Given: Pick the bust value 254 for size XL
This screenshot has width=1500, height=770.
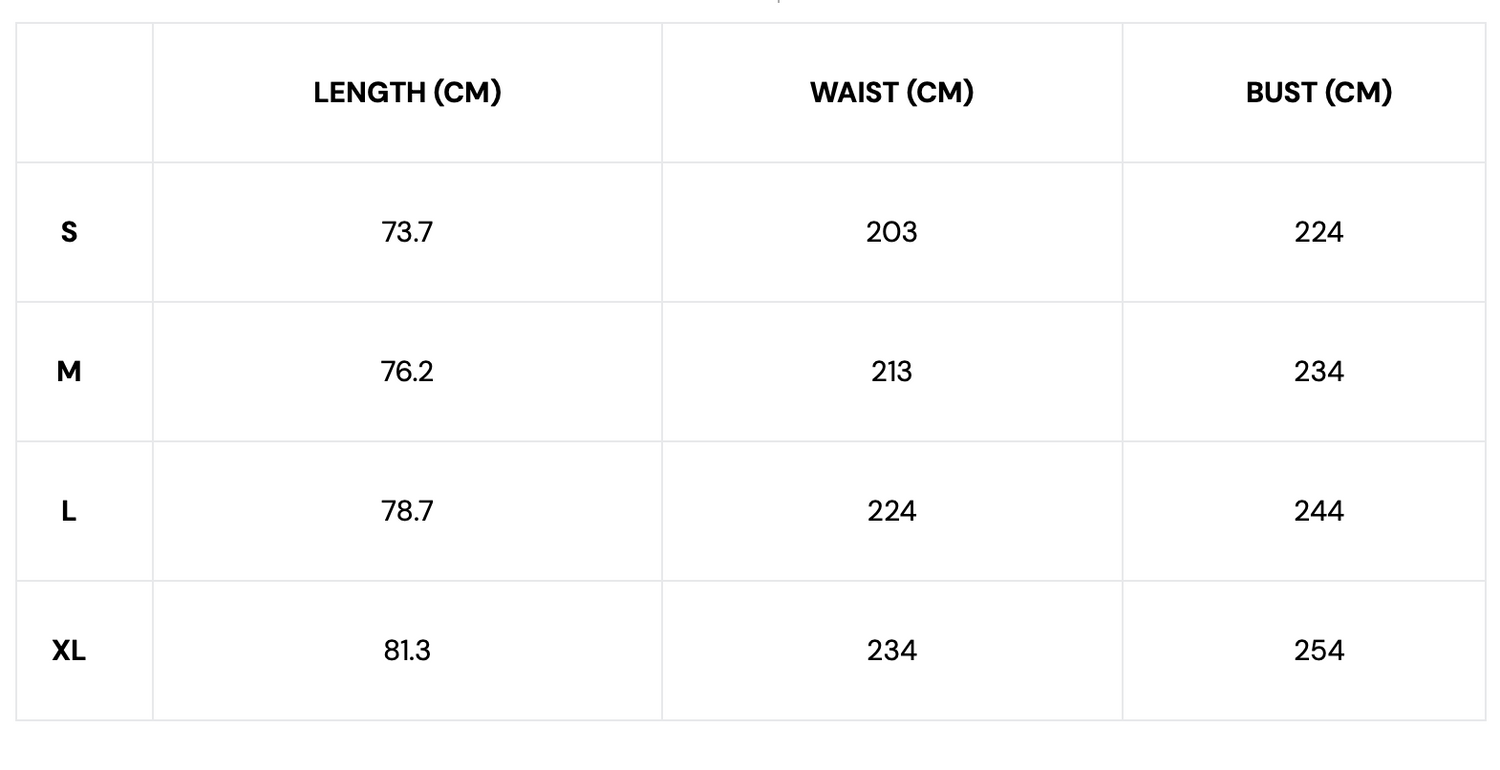Looking at the screenshot, I should [1318, 651].
